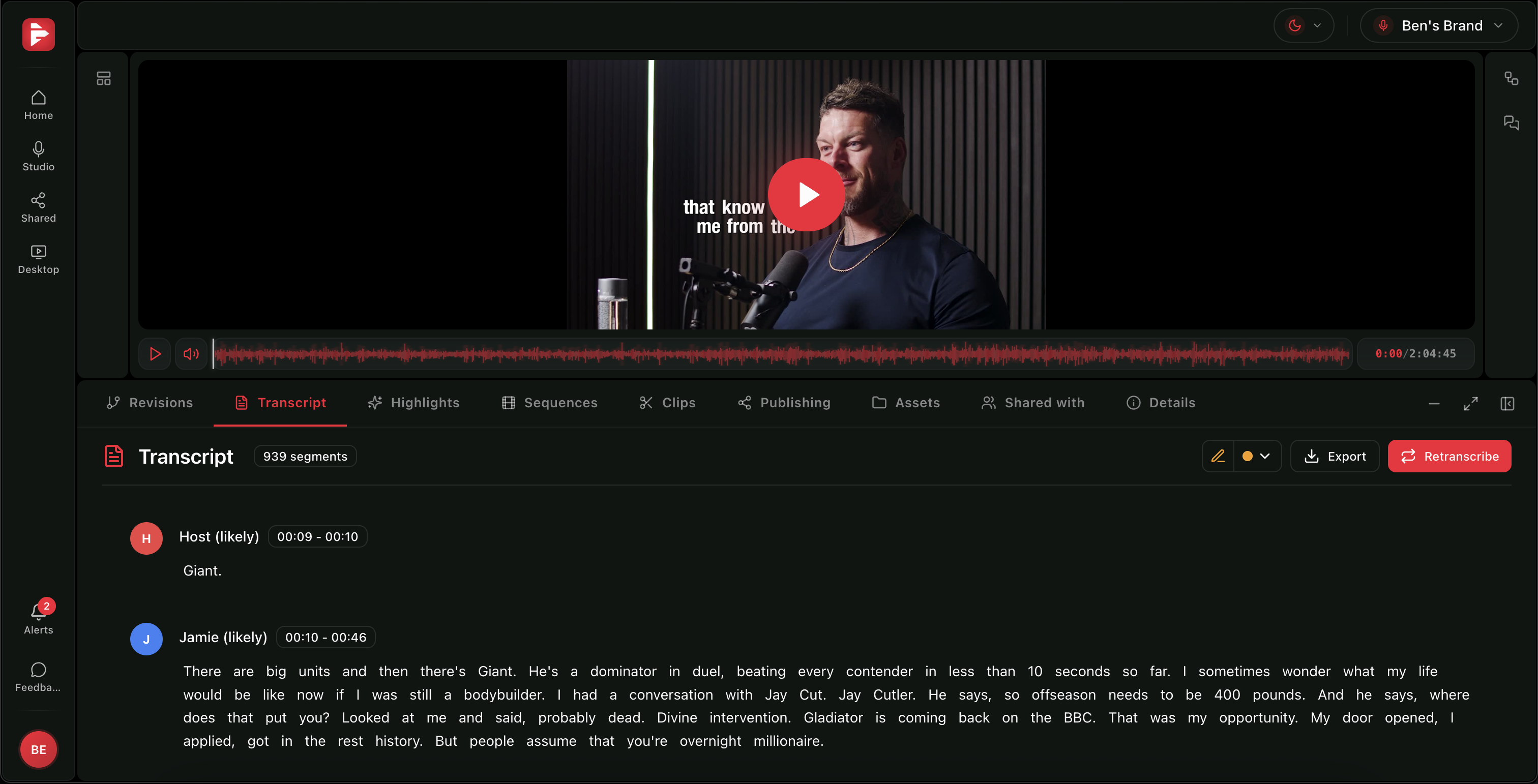
Task: Select the pencil edit icon near Export
Action: click(1219, 456)
